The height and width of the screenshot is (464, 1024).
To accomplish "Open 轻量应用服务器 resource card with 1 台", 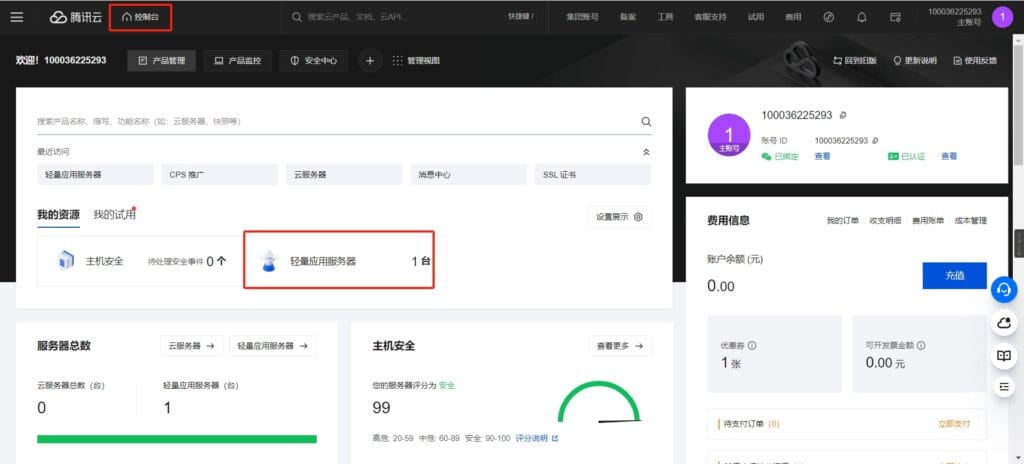I will pos(339,260).
